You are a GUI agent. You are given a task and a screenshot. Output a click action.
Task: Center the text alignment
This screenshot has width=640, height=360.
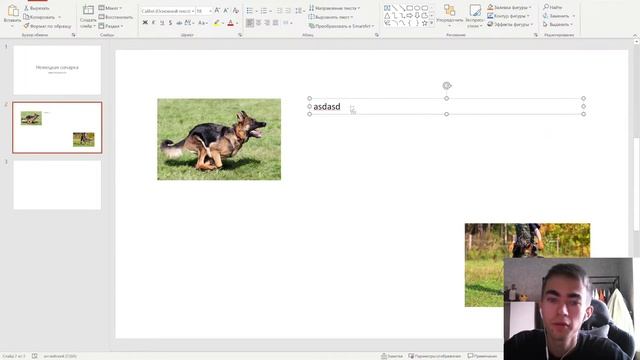coord(258,23)
